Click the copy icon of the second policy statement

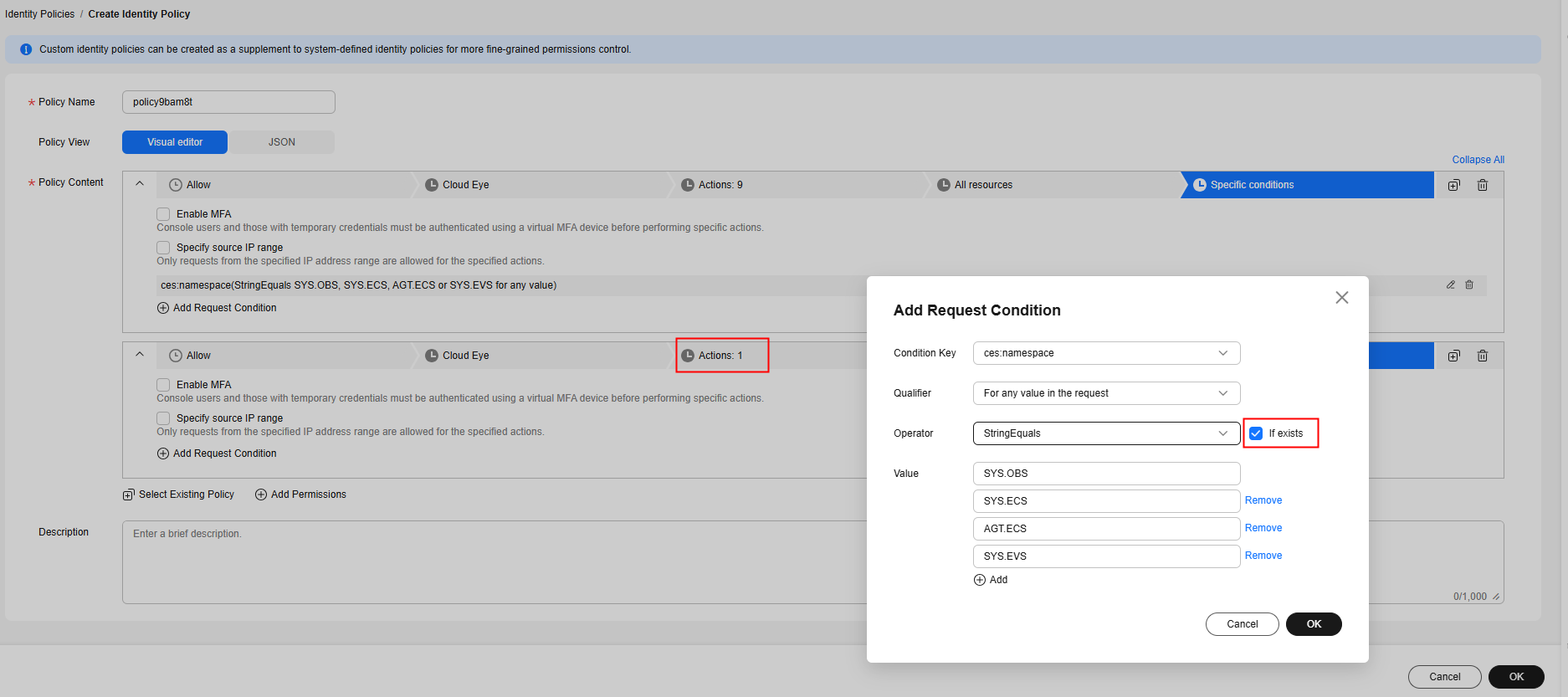[x=1453, y=356]
